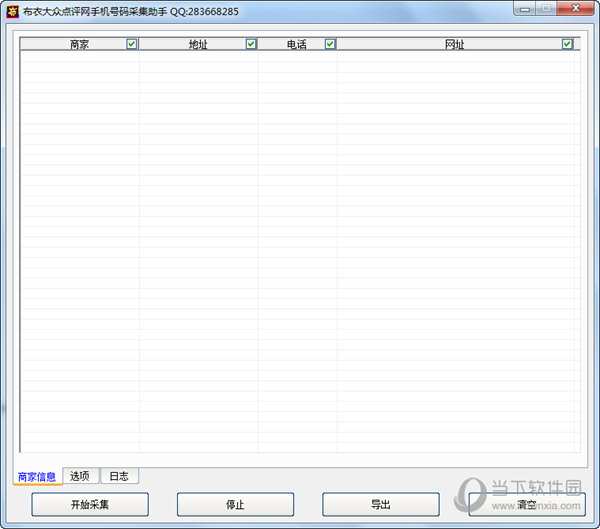Click the 网址 column header
Viewport: 600px width, 529px height.
point(455,44)
